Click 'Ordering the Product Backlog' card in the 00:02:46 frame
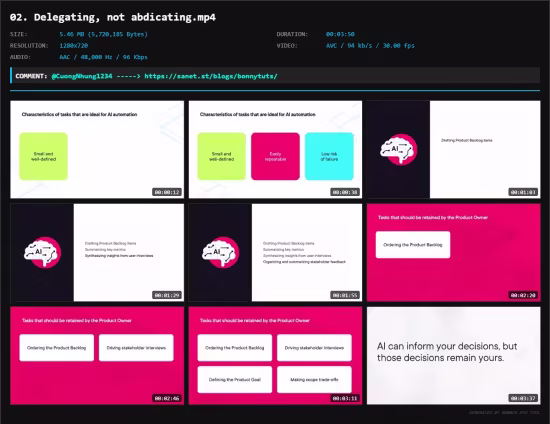This screenshot has width=550, height=424. point(56,348)
